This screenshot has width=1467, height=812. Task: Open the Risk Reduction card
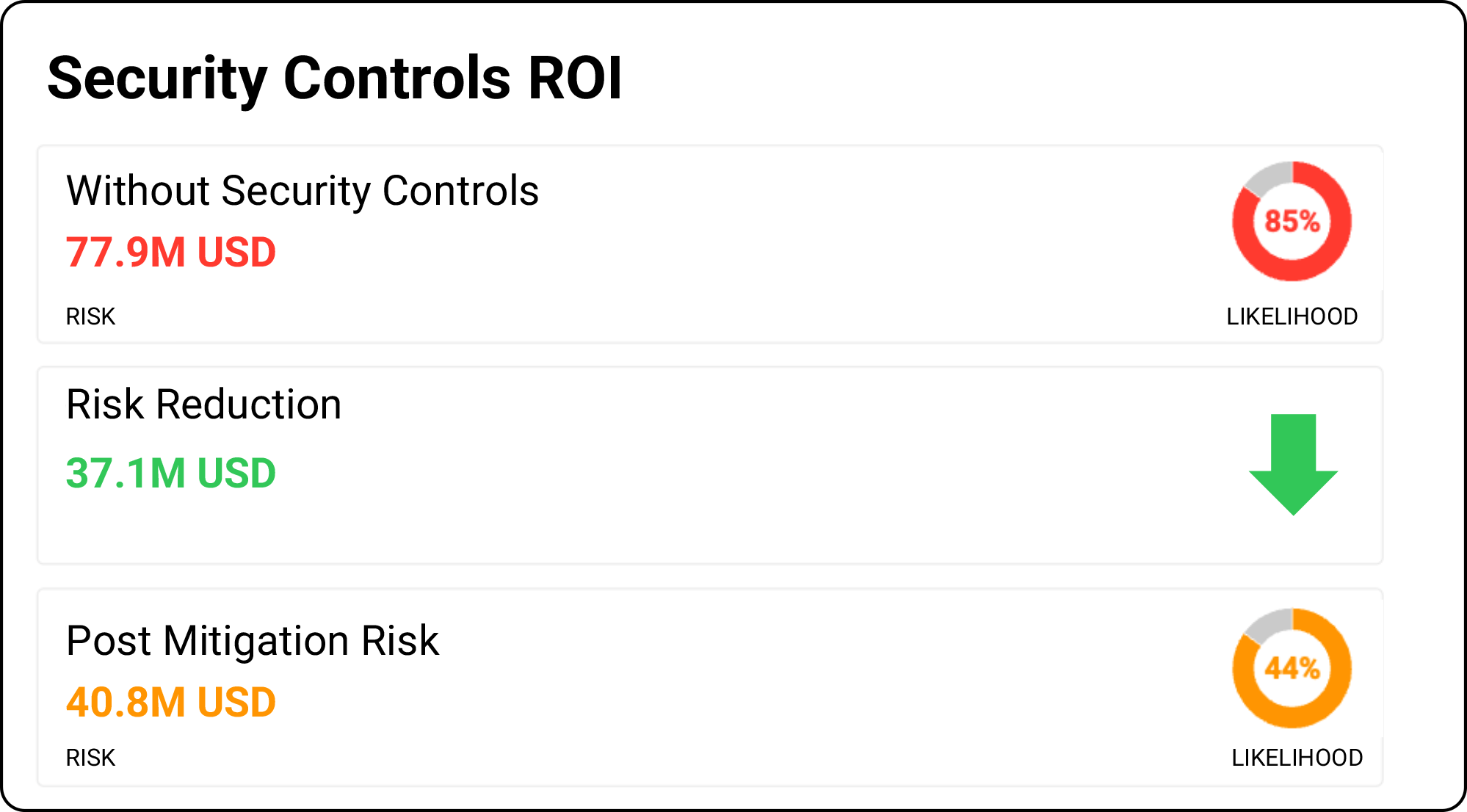(x=710, y=465)
